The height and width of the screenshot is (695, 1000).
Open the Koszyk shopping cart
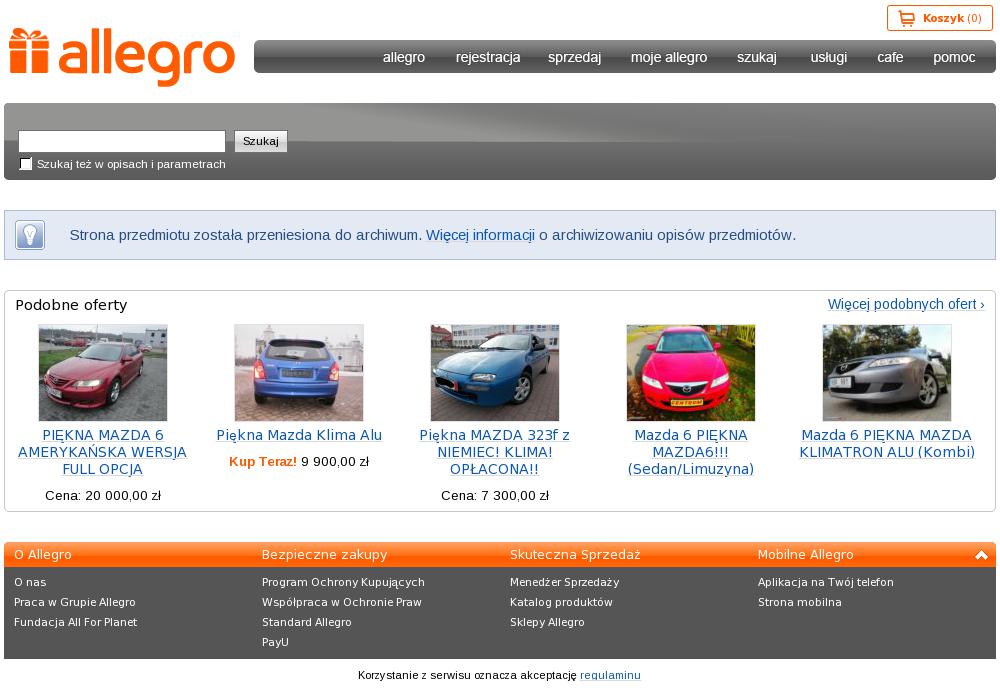(x=939, y=18)
